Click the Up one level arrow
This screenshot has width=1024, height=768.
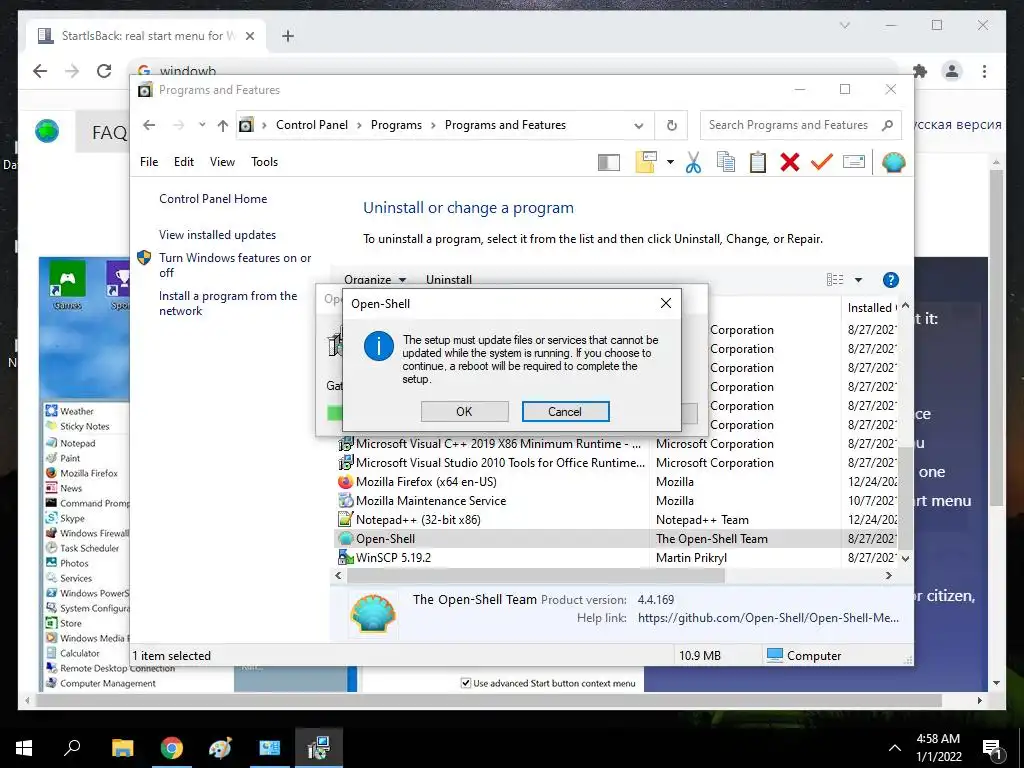click(223, 125)
